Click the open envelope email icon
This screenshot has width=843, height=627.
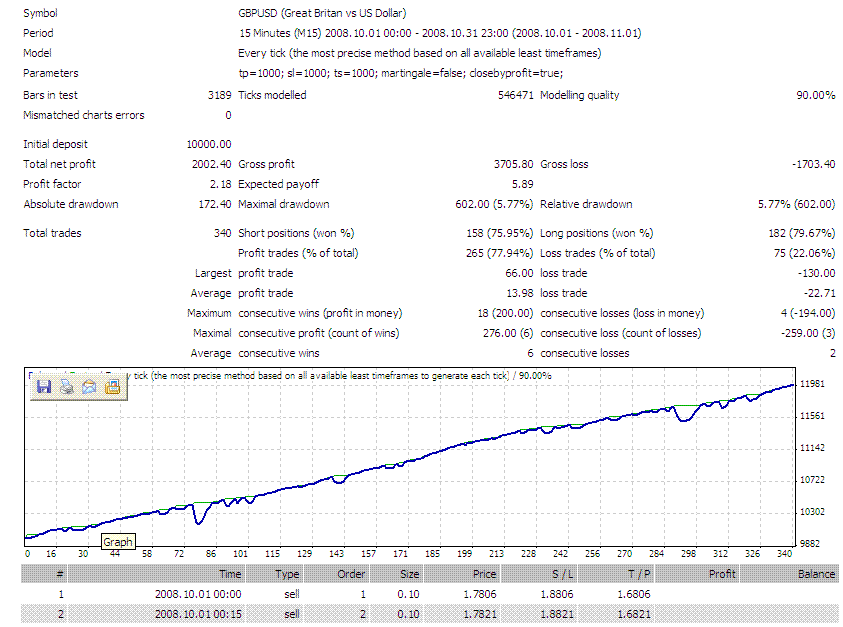click(x=89, y=386)
